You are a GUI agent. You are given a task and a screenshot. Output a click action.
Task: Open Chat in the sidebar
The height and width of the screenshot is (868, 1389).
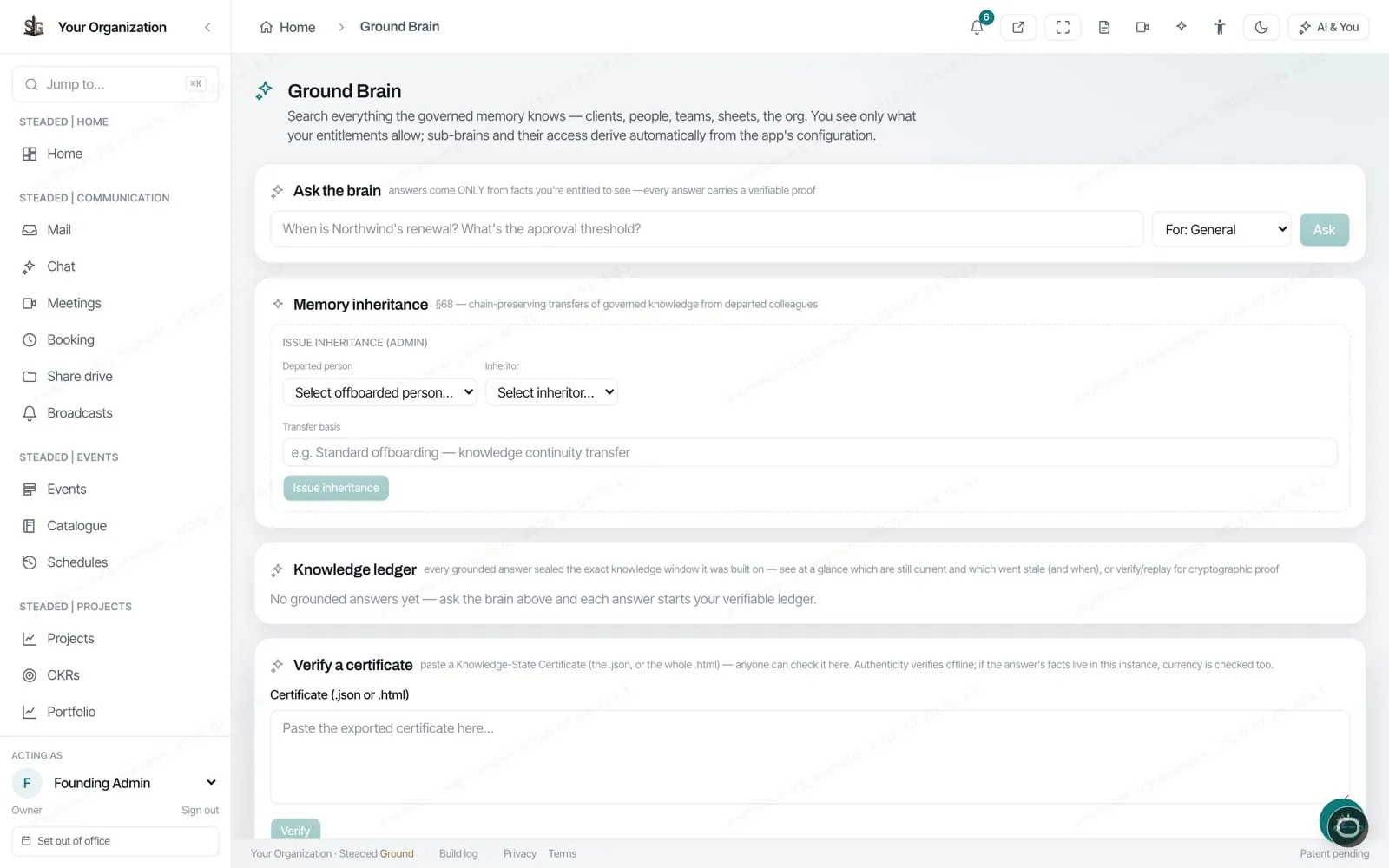coord(115,266)
